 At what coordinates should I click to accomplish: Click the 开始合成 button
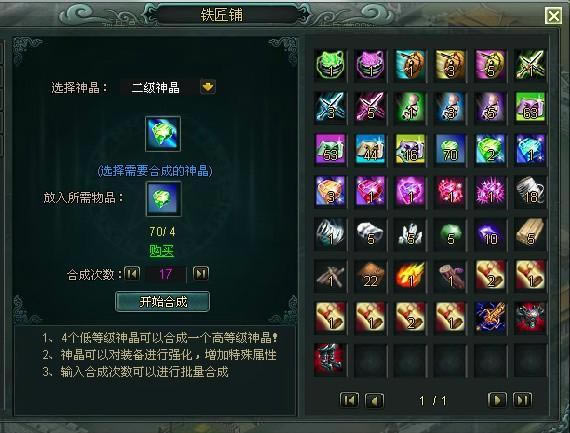click(x=162, y=301)
